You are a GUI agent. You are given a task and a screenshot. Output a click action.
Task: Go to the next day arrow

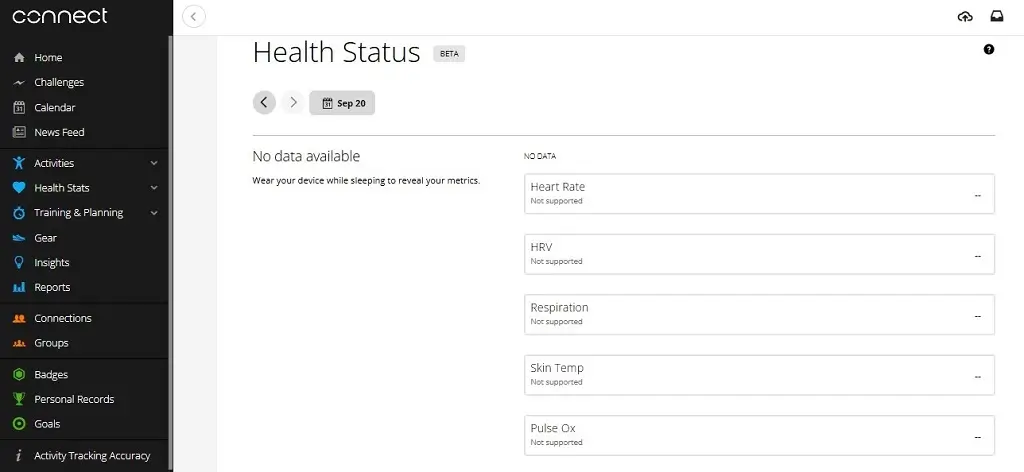pyautogui.click(x=293, y=102)
